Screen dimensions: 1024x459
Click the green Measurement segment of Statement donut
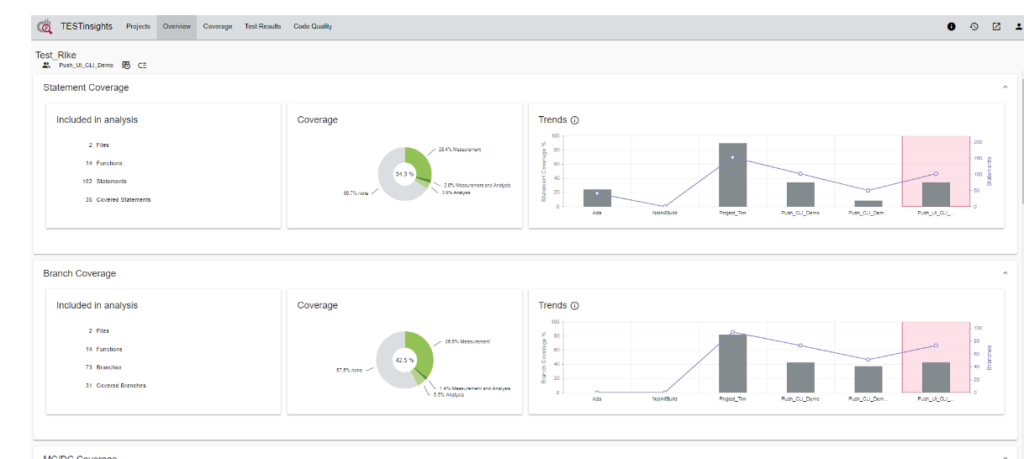(x=419, y=163)
